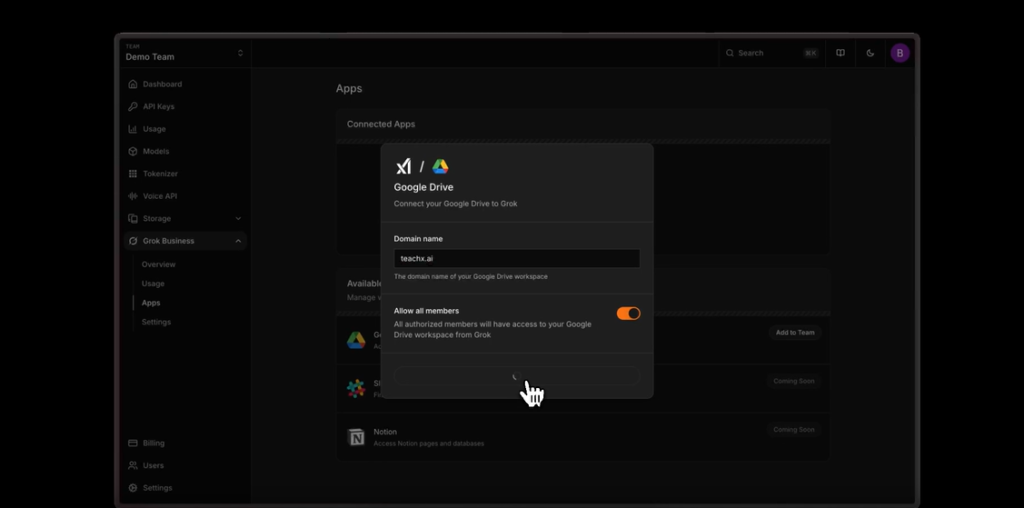Click the API Keys key icon
The image size is (1024, 508).
133,106
